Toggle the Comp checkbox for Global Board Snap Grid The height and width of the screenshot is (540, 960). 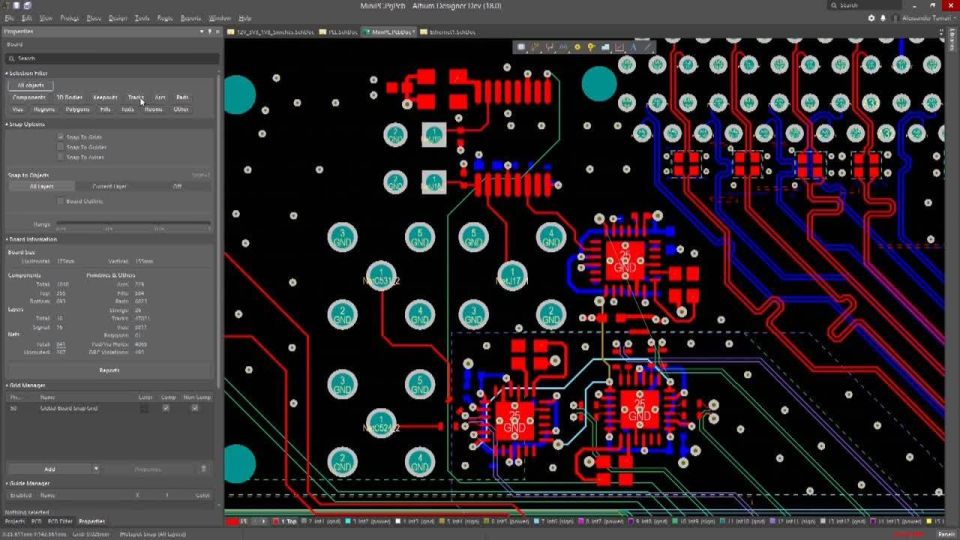click(x=166, y=408)
